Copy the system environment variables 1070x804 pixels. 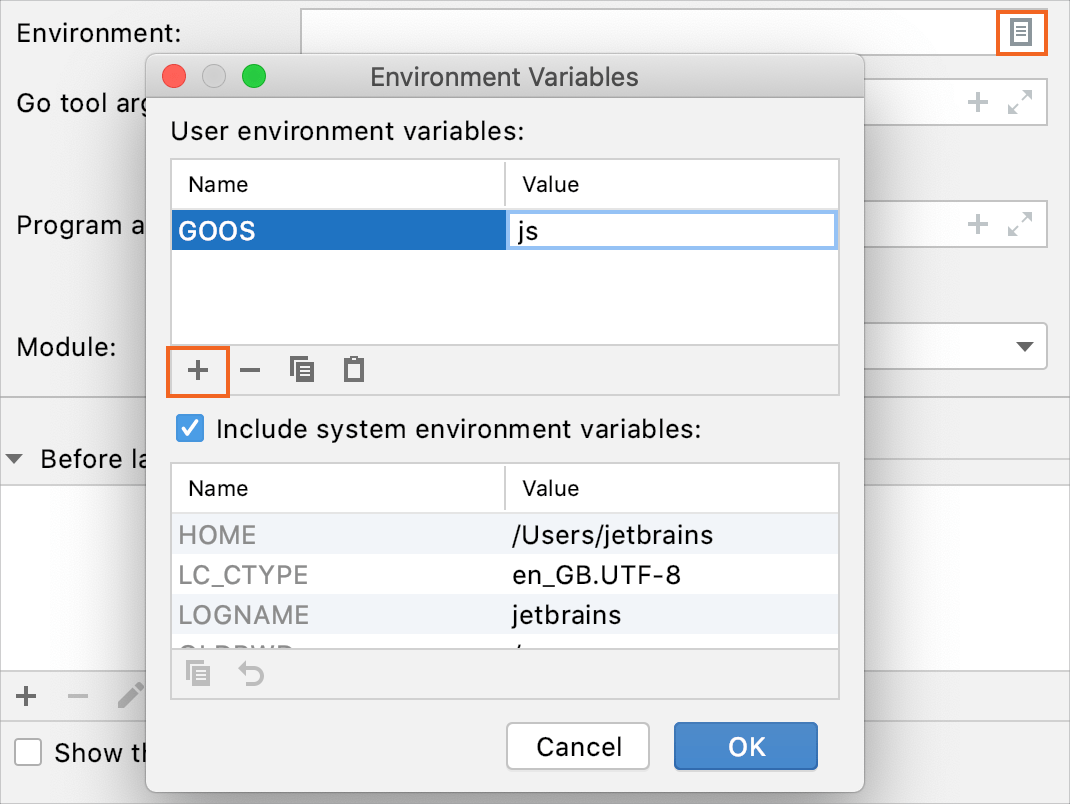(x=198, y=673)
